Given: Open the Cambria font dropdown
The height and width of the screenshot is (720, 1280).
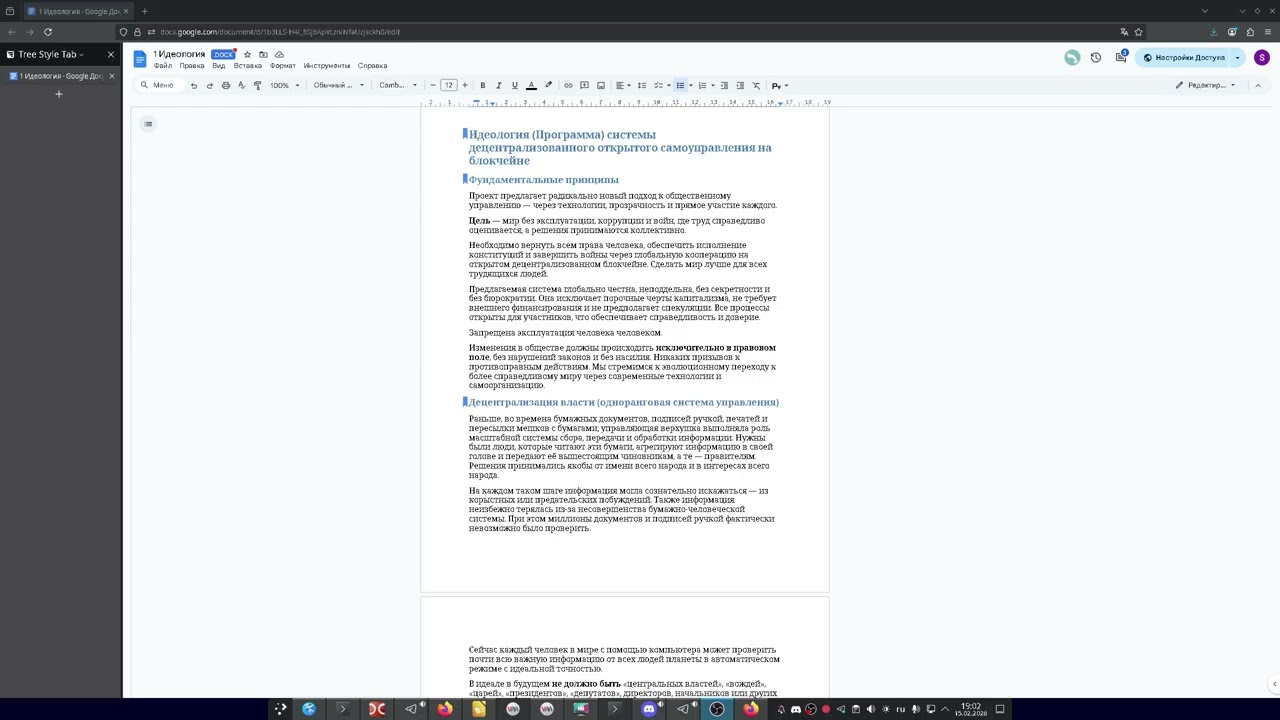Looking at the screenshot, I should tap(398, 85).
